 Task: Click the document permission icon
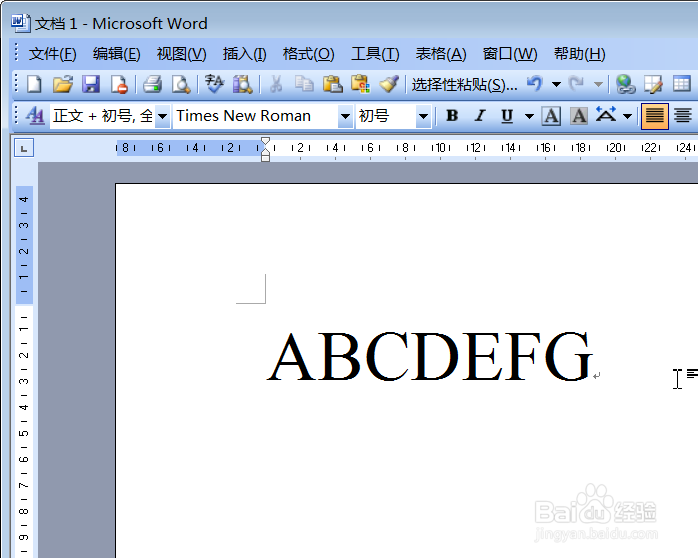coord(119,84)
